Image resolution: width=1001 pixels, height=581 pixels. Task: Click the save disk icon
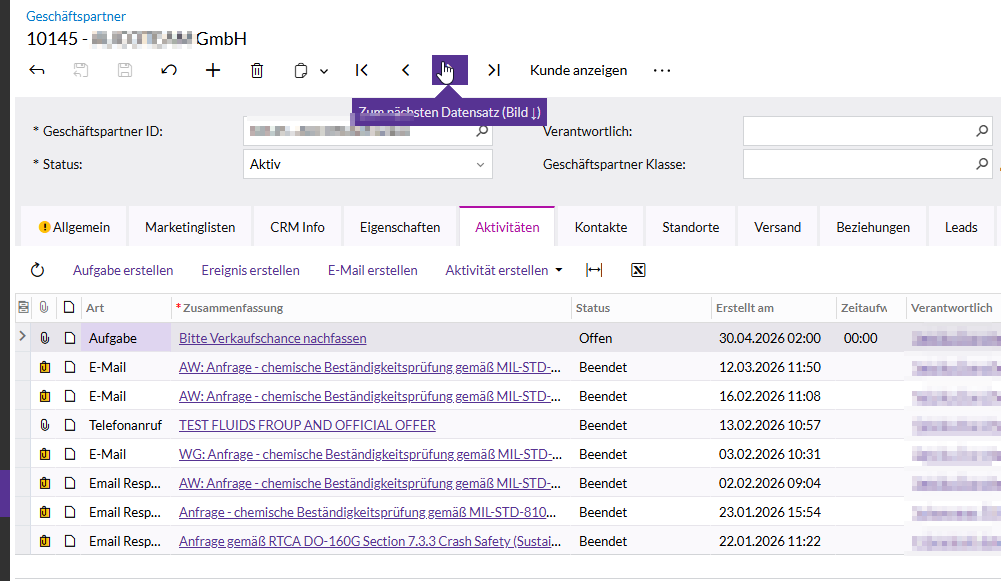125,70
